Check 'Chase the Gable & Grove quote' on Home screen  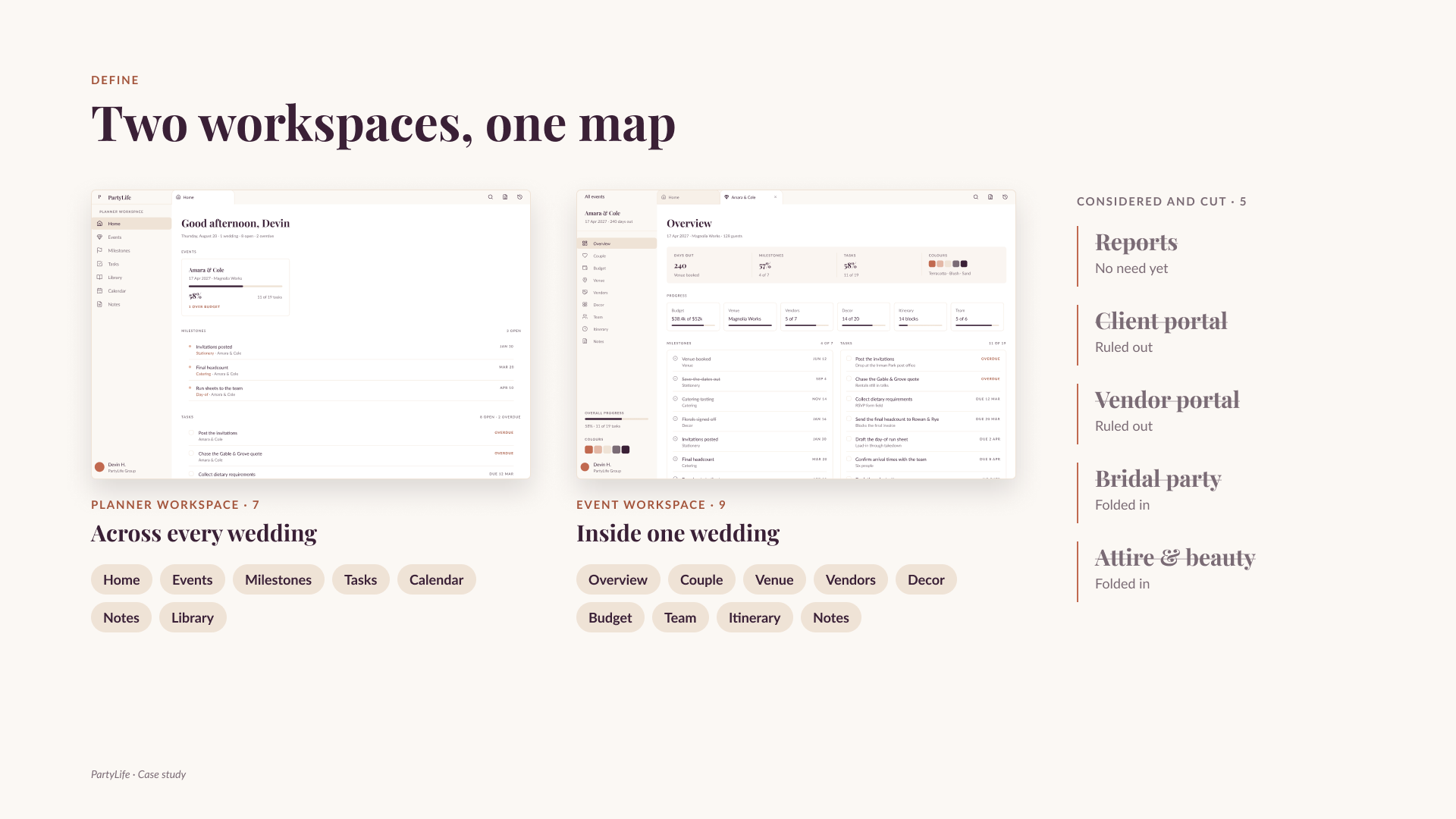point(192,453)
